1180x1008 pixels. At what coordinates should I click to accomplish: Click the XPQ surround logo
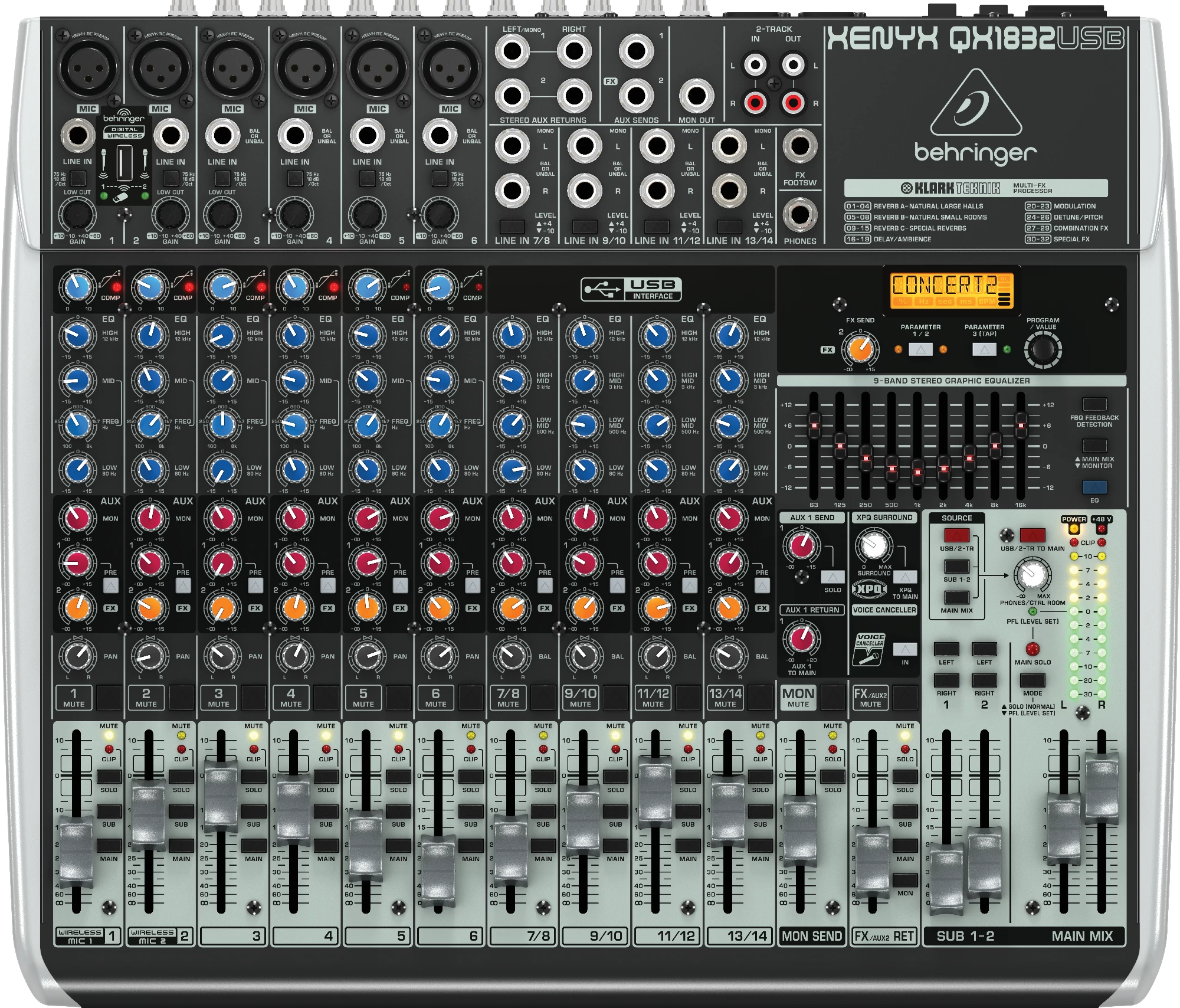tap(870, 588)
